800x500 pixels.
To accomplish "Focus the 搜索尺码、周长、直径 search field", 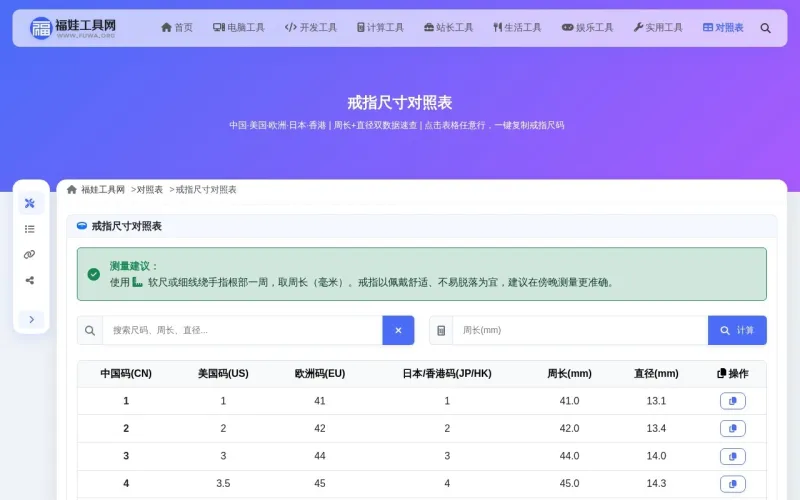I will click(x=242, y=331).
